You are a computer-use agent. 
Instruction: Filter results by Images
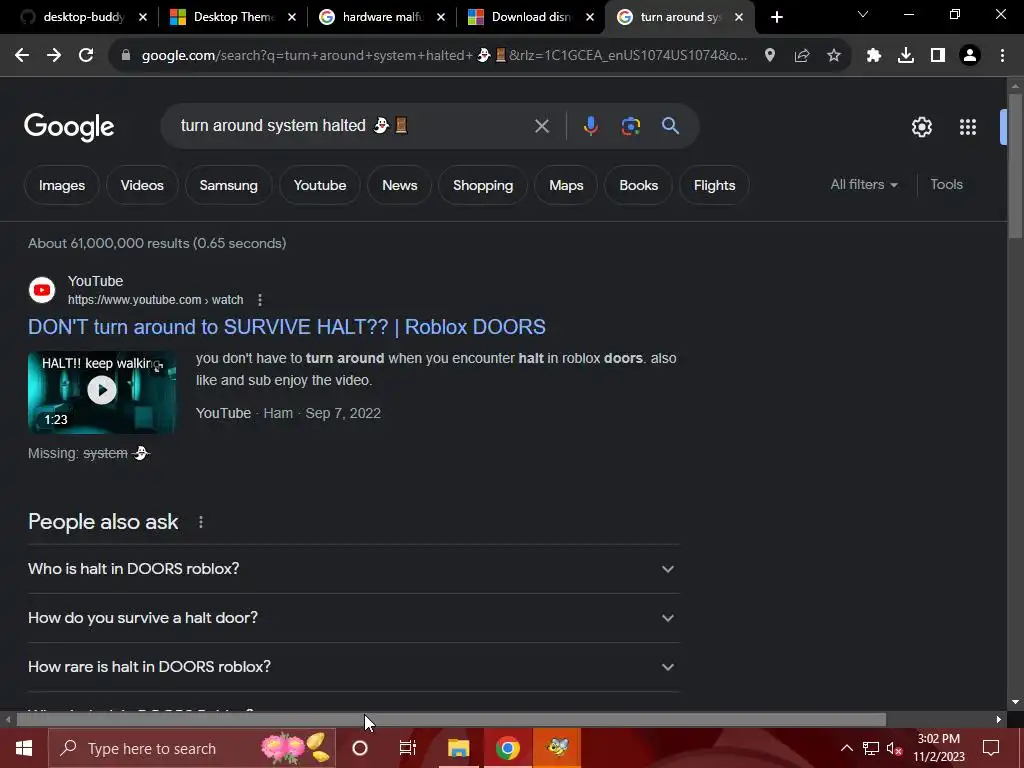coord(62,185)
